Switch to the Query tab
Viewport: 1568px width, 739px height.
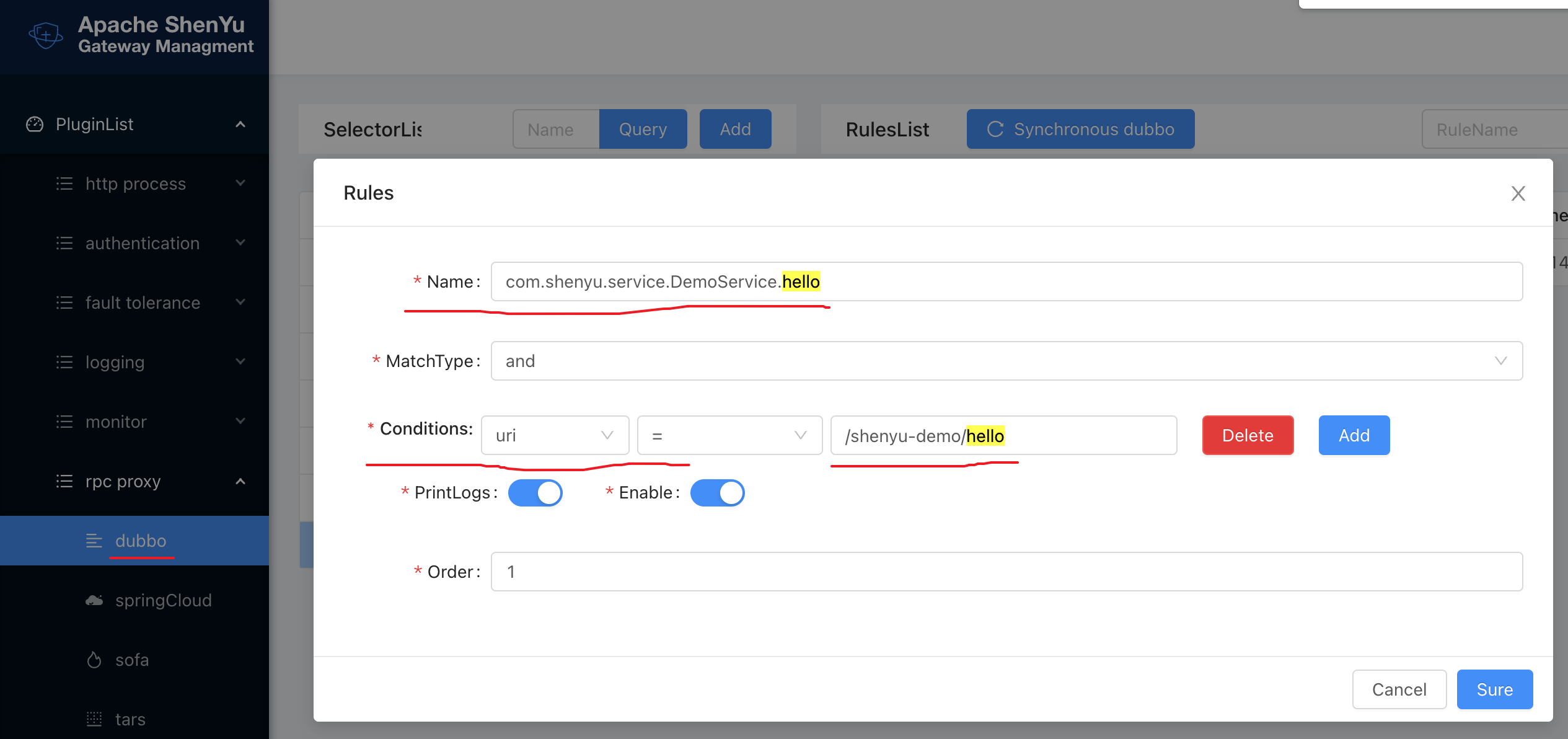[x=643, y=129]
